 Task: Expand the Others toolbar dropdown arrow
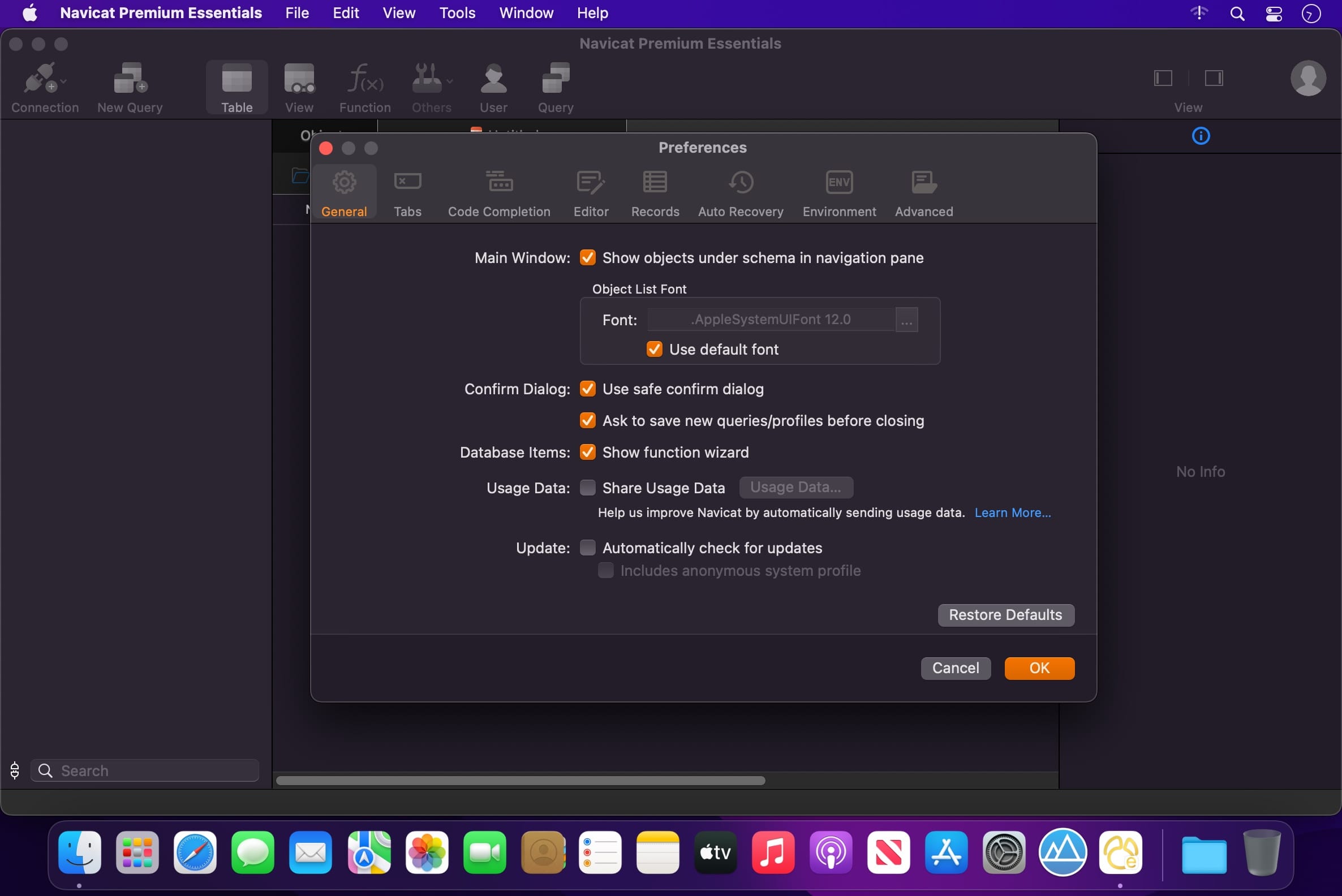tap(450, 81)
